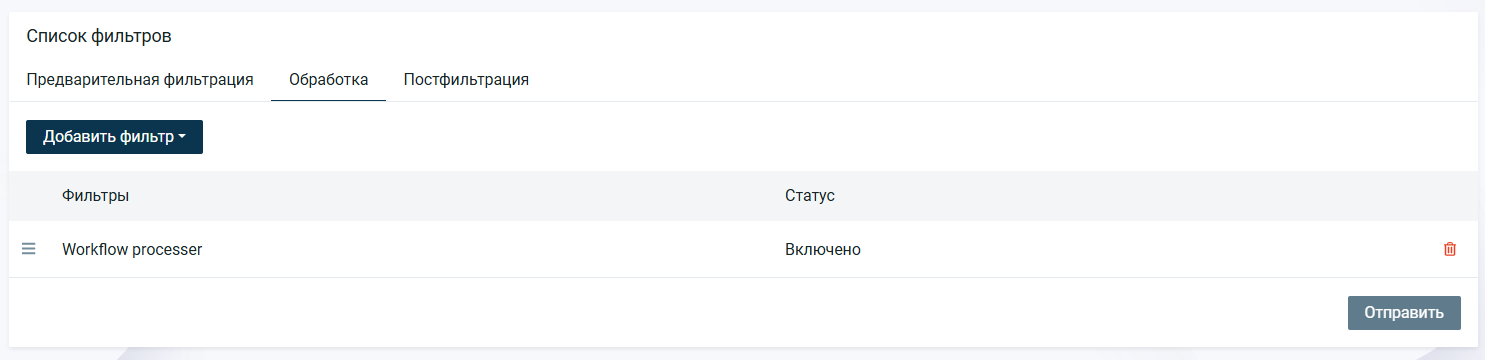Click the Включено status value

(x=823, y=249)
